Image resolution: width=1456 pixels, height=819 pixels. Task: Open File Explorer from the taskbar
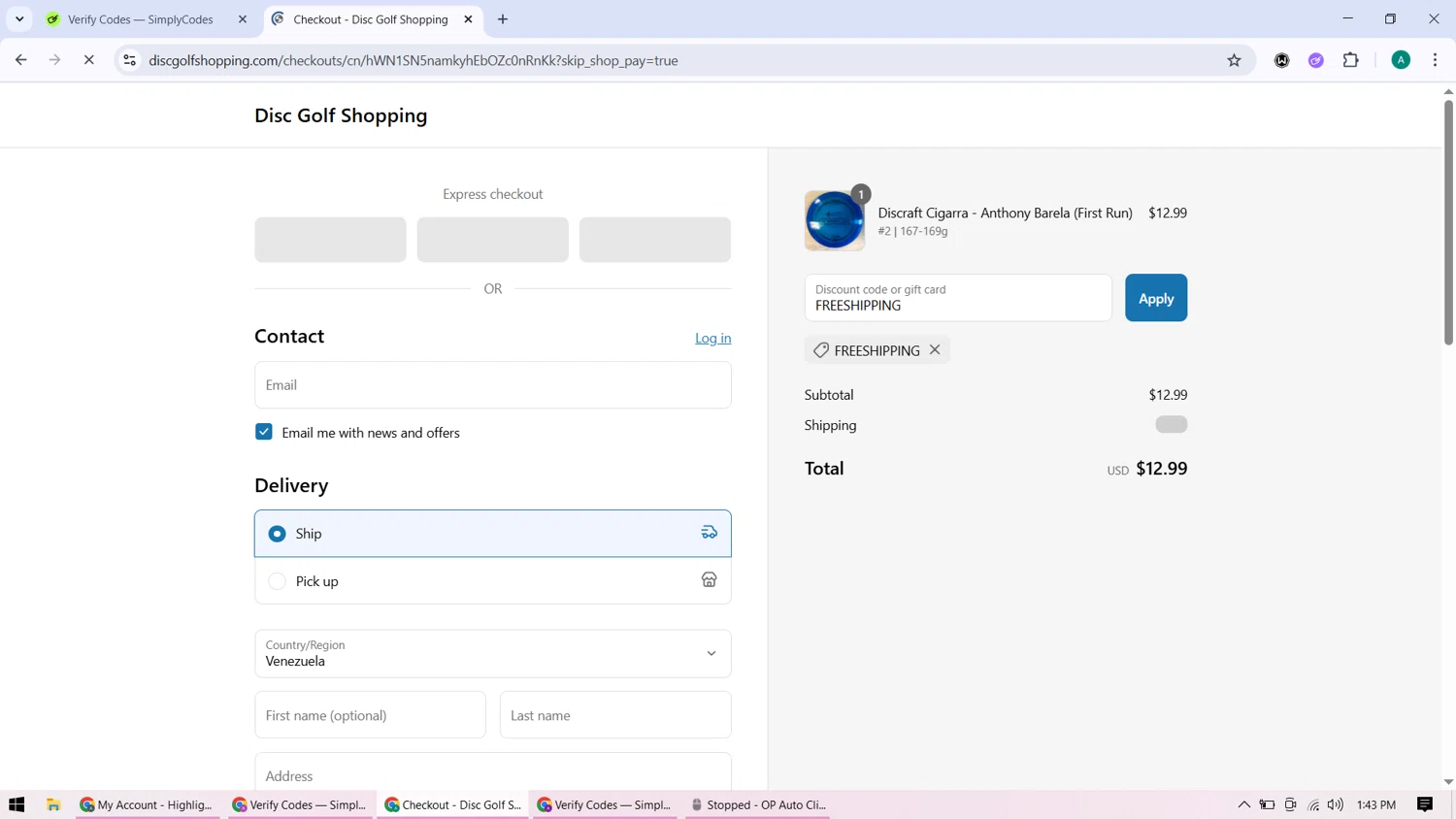(53, 804)
